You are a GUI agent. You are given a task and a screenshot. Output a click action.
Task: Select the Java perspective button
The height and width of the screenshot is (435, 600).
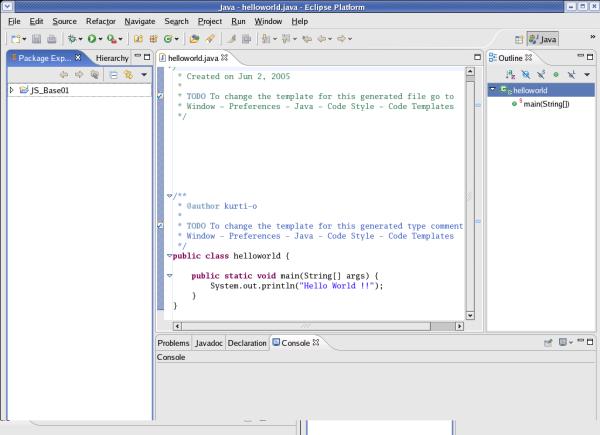(543, 39)
